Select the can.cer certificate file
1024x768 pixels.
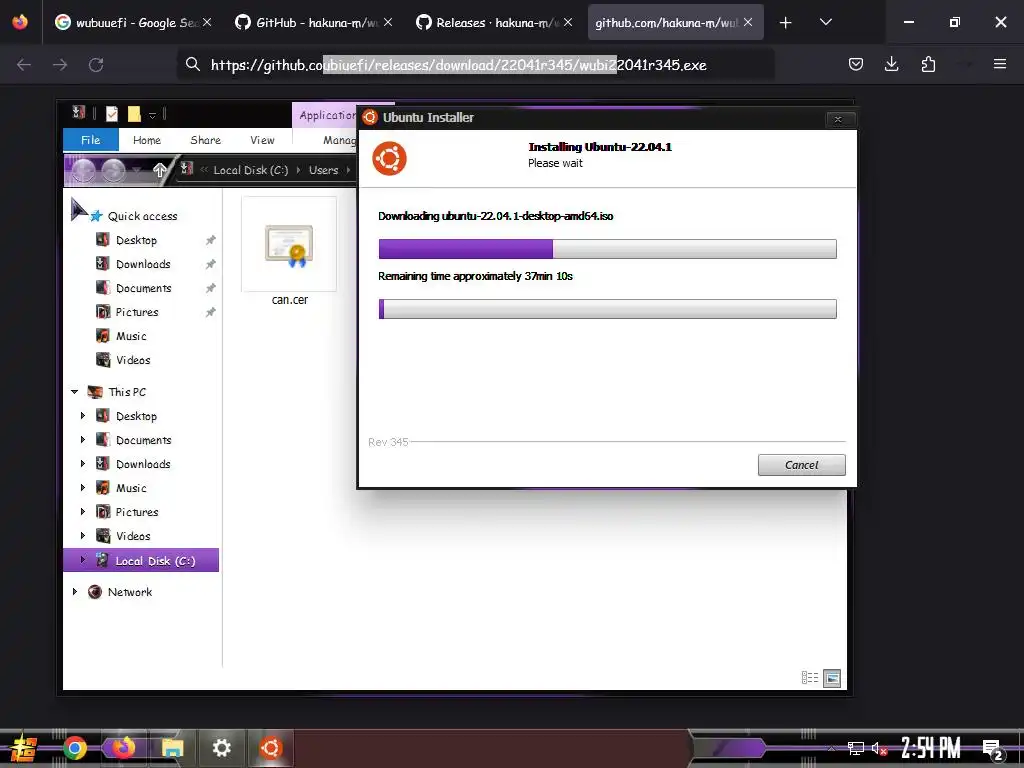pos(289,252)
